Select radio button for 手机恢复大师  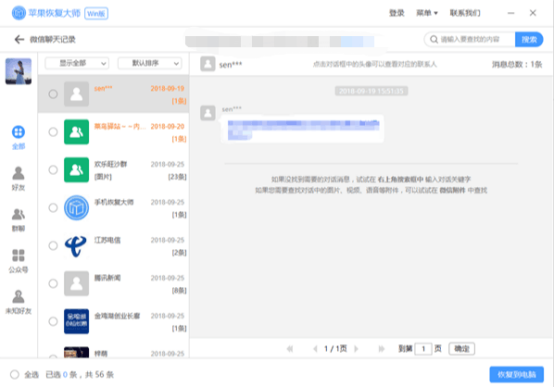pos(53,208)
